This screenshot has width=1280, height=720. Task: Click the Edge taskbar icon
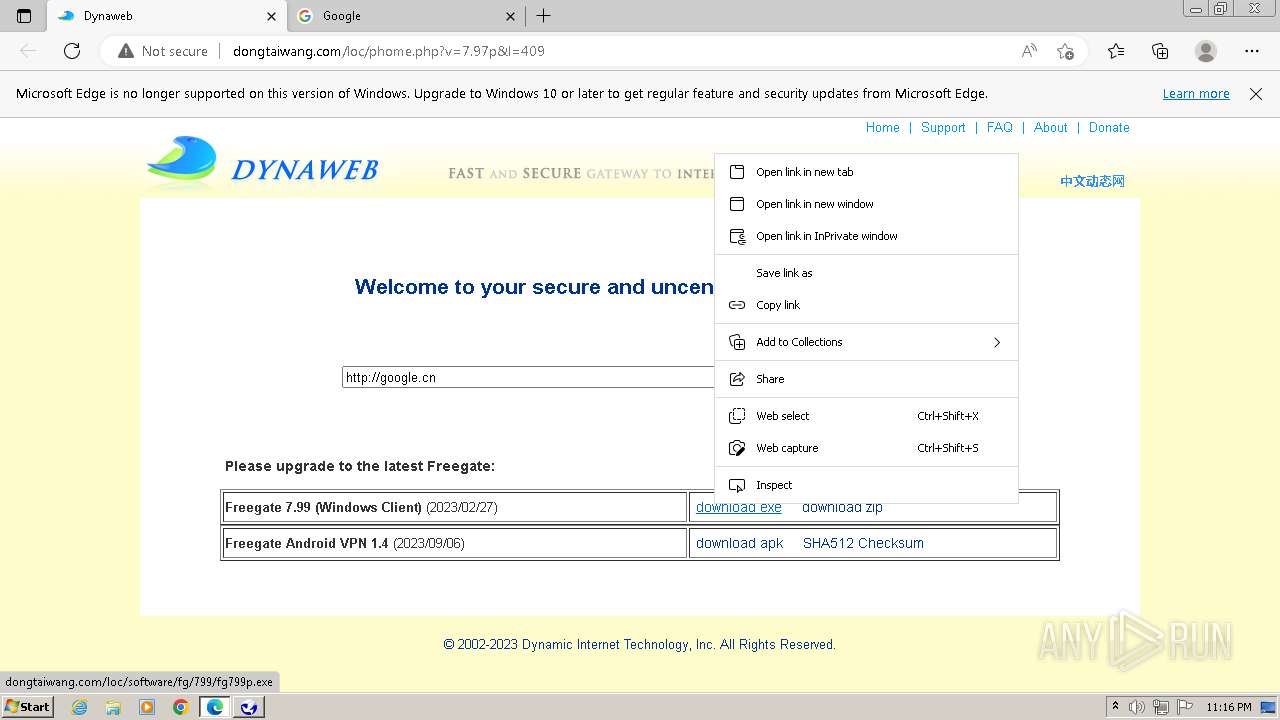click(x=215, y=707)
